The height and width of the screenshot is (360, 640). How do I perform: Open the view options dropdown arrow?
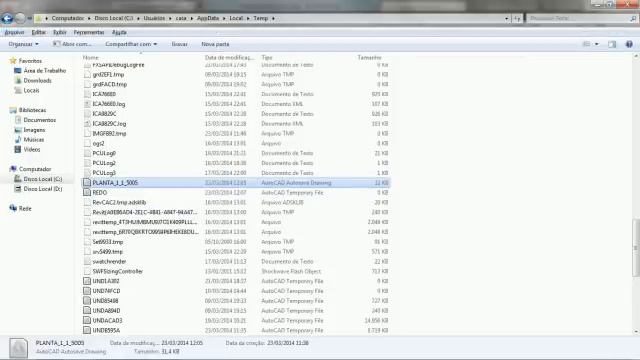point(597,44)
